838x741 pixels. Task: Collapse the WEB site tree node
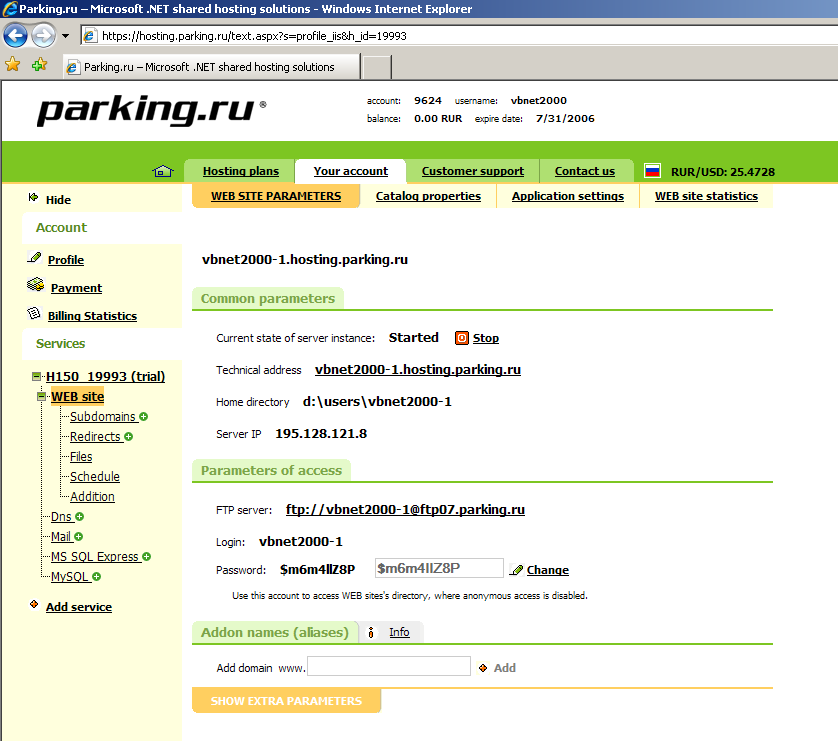pos(41,396)
